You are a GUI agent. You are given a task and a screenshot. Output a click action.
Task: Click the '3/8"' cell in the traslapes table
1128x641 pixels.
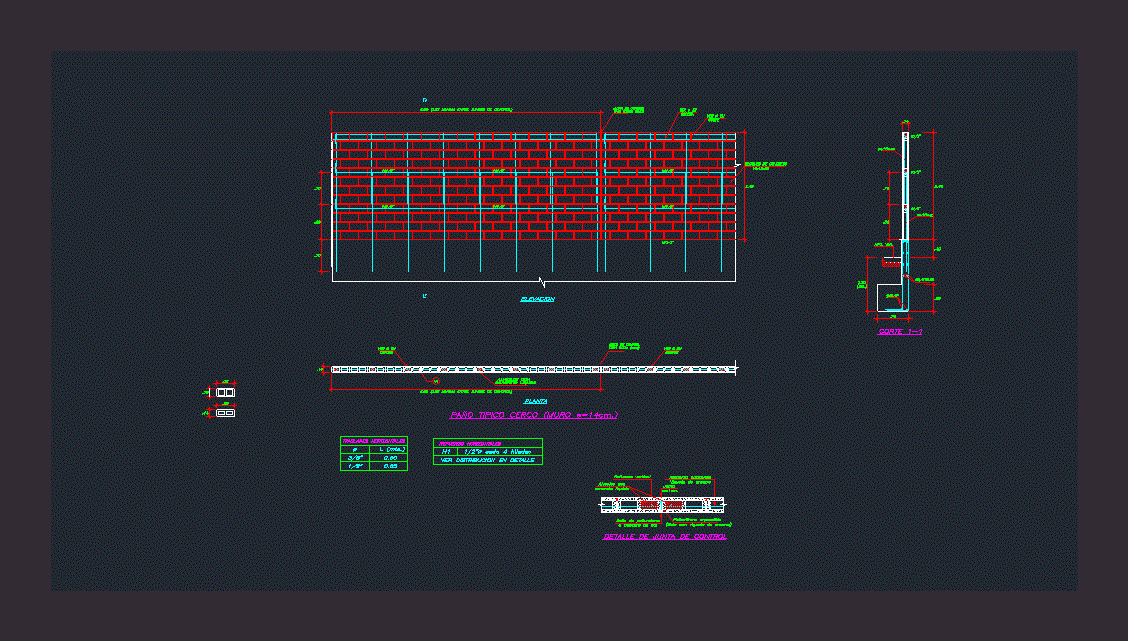coord(355,458)
